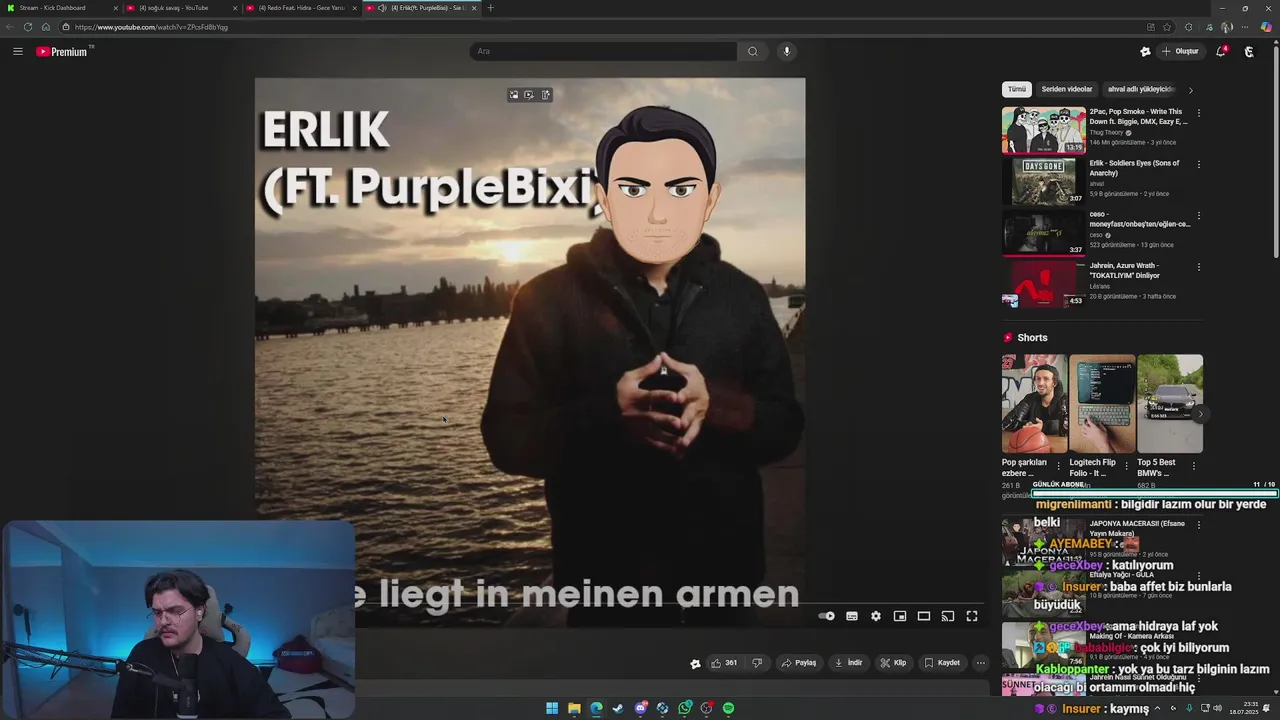The height and width of the screenshot is (720, 1280).
Task: Submit search with the magnifier button
Action: point(752,51)
